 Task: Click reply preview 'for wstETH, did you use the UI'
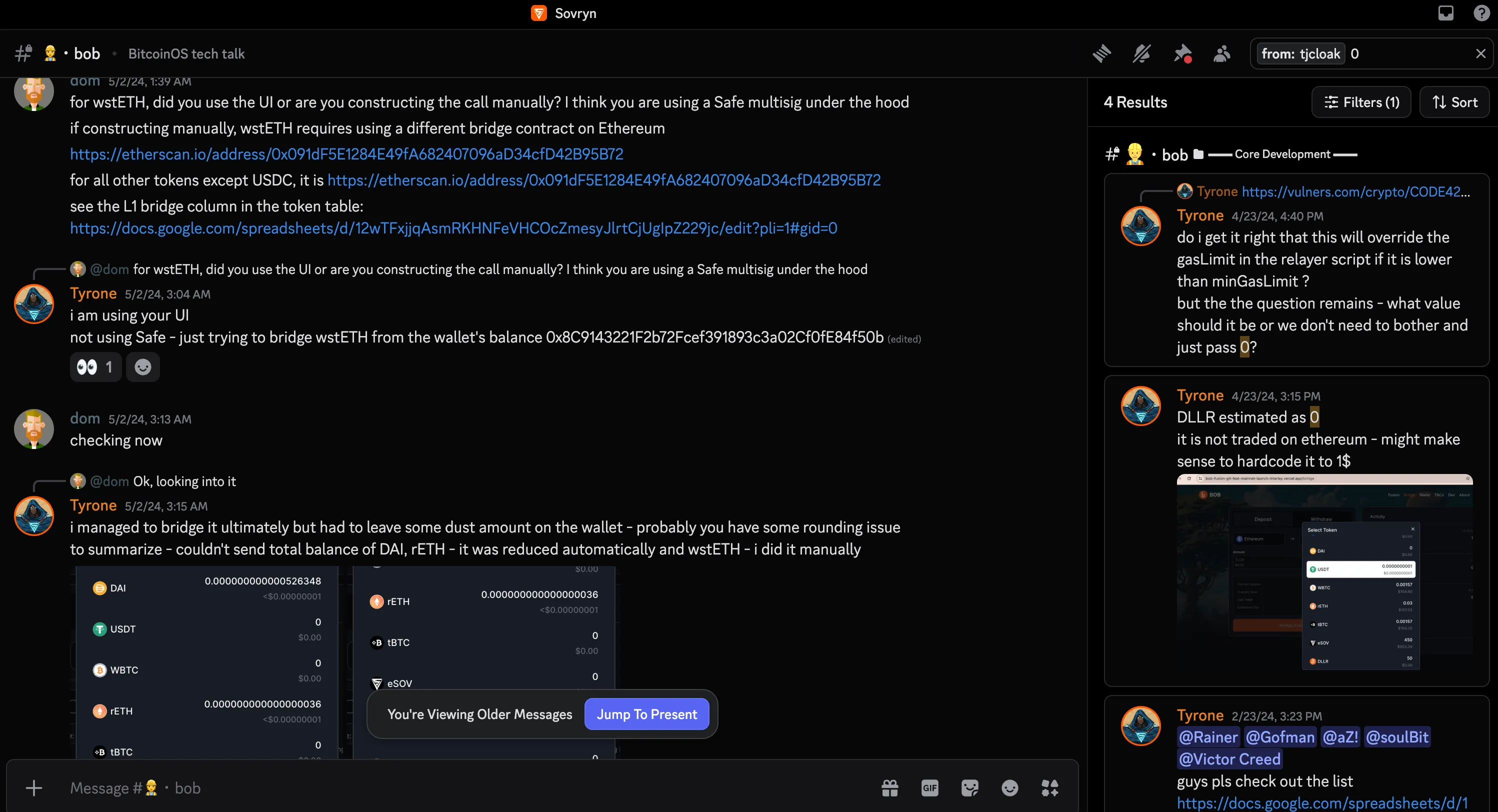(500, 269)
